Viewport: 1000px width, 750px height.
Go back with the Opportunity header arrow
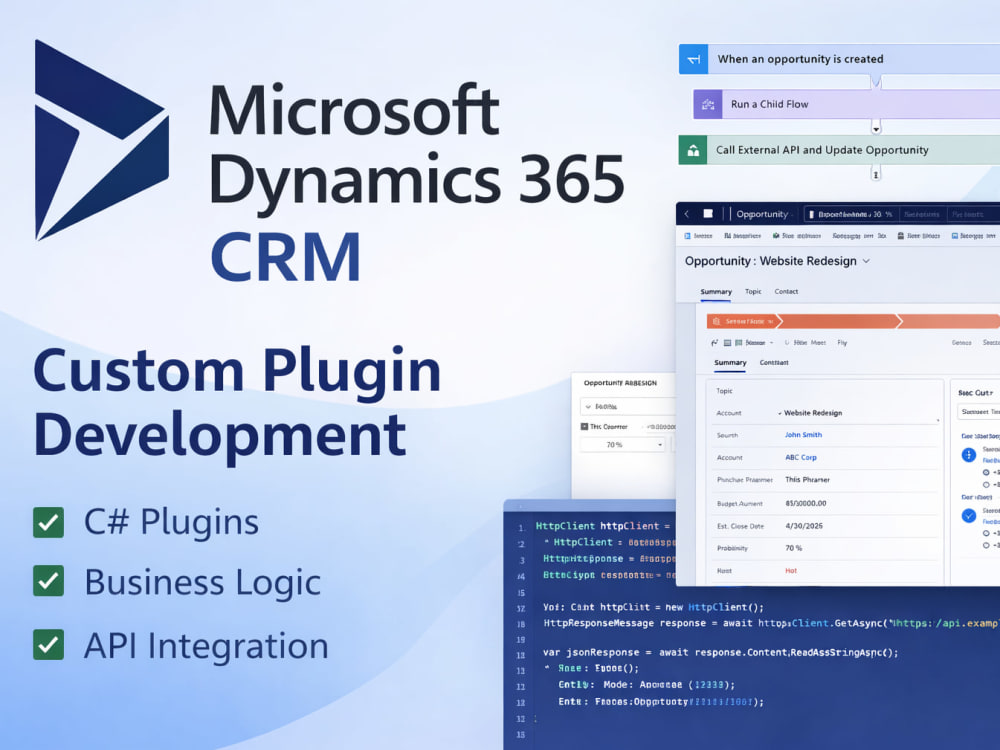click(687, 214)
